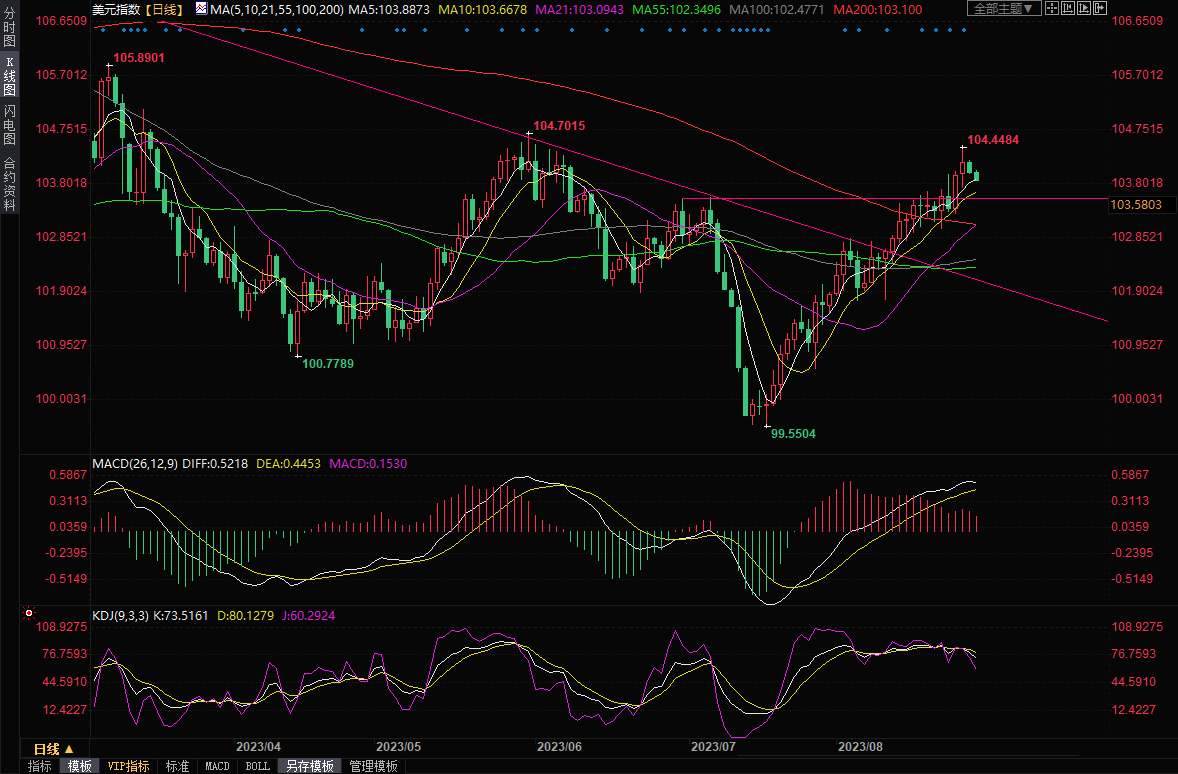Viewport: 1178px width, 774px height.
Task: Expand the 日线 period selector
Action: (x=54, y=749)
